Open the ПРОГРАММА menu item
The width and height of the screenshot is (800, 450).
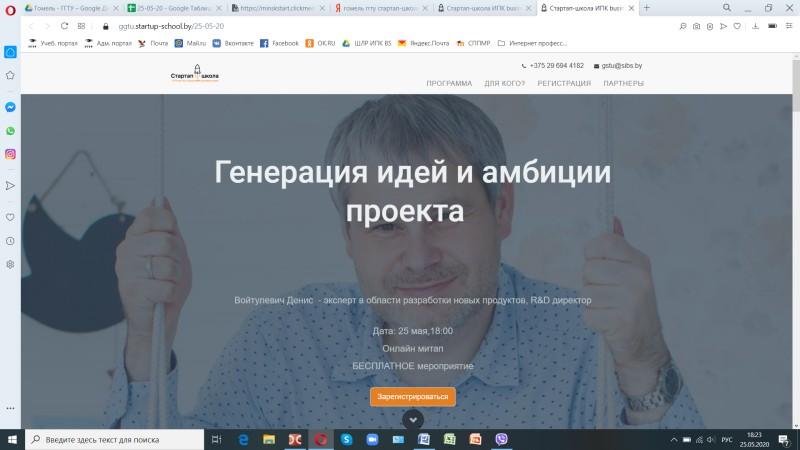[x=449, y=83]
